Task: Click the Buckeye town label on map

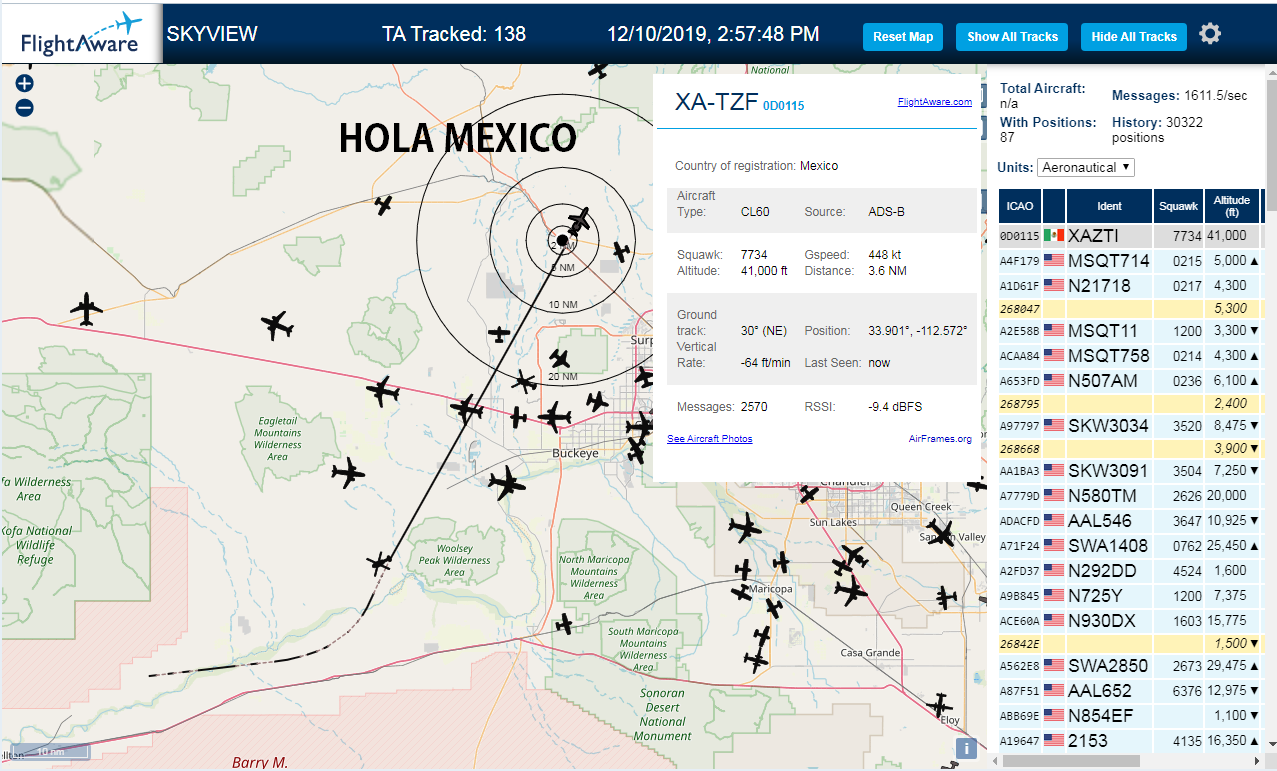Action: coord(575,453)
